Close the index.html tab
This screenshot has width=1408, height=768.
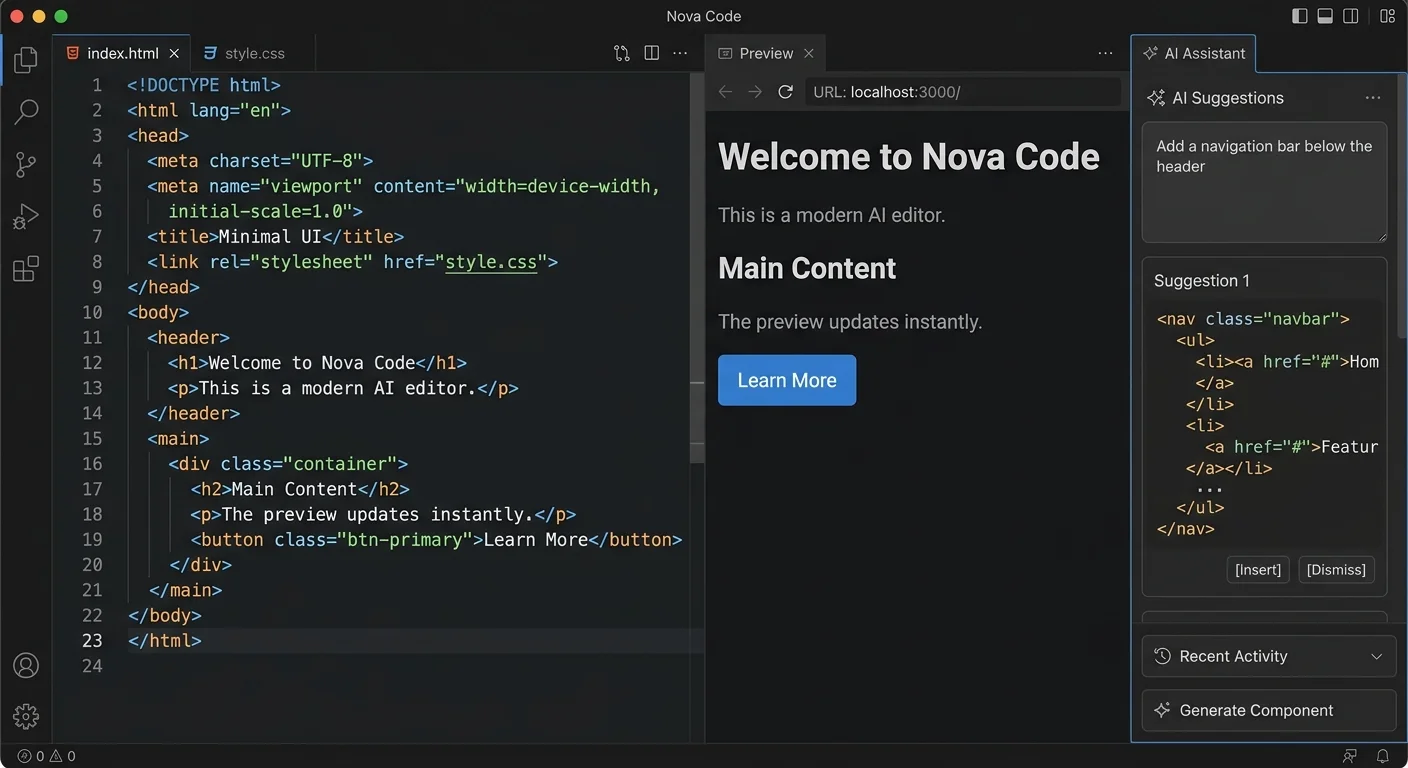click(174, 54)
